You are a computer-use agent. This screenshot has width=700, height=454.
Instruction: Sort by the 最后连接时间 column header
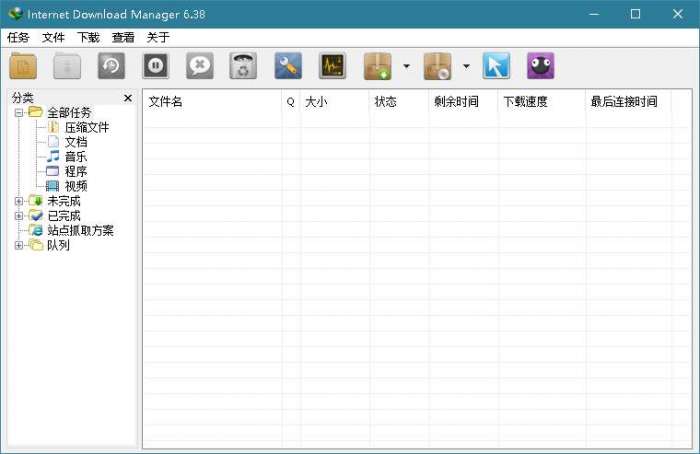tap(629, 102)
